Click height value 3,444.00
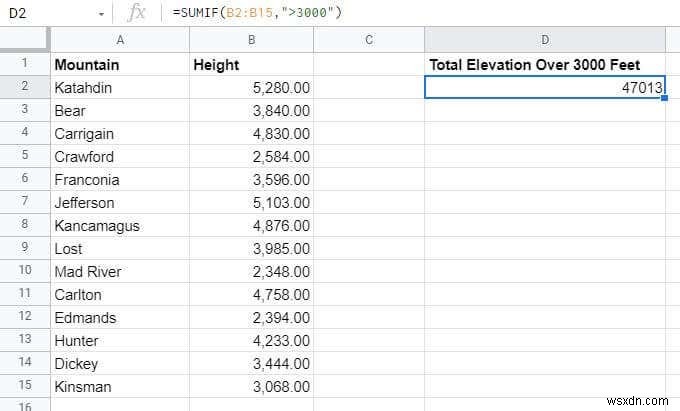The image size is (680, 411). pyautogui.click(x=252, y=363)
